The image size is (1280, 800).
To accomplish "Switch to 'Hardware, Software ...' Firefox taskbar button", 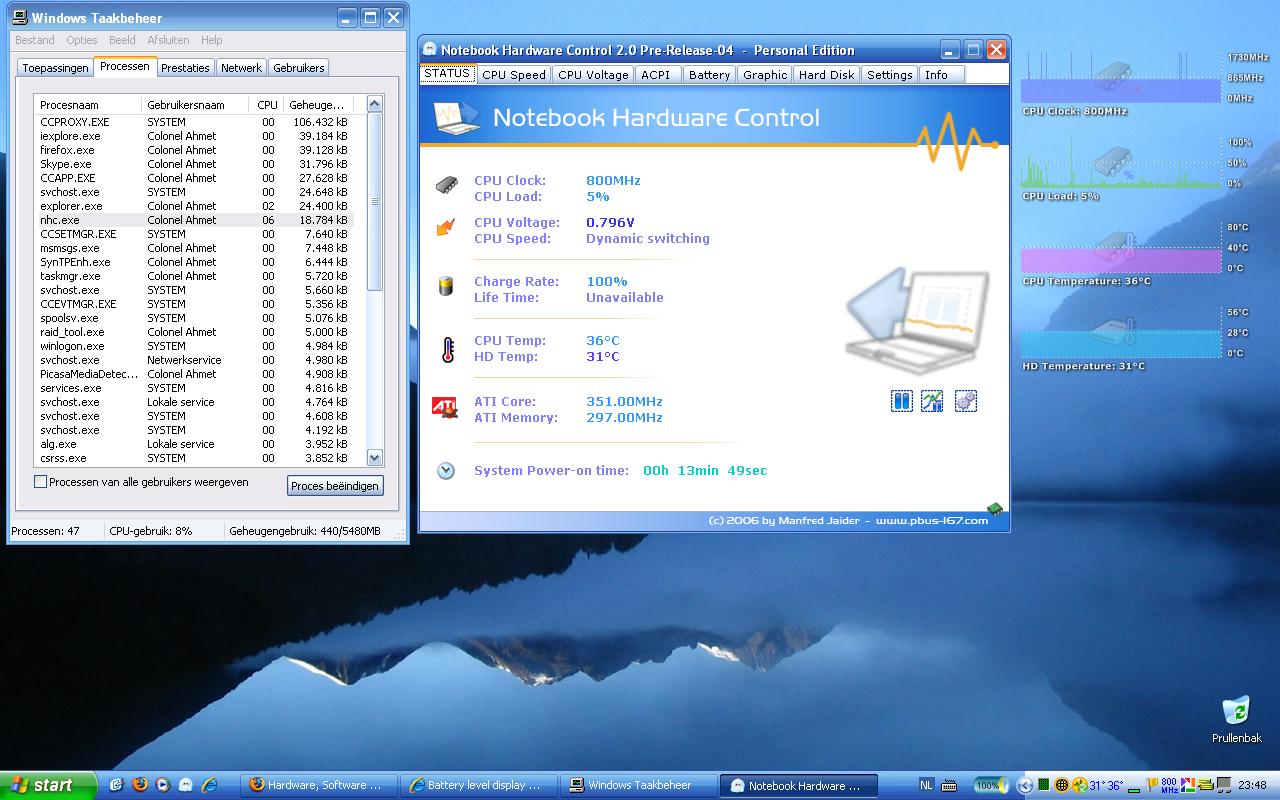I will [x=321, y=785].
